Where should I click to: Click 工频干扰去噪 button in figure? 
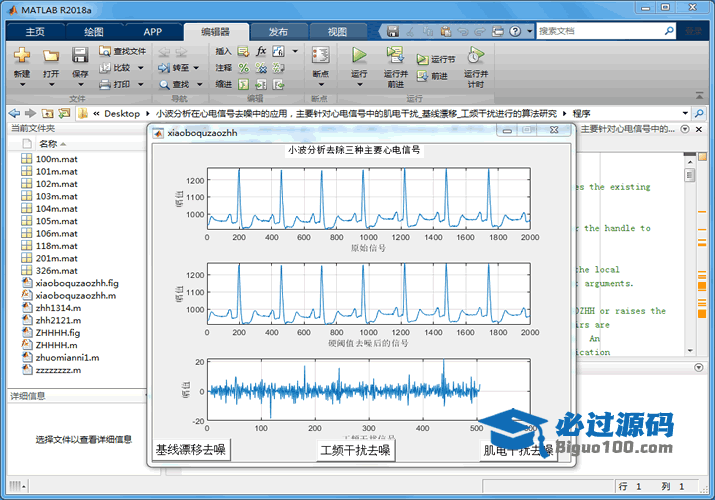point(356,450)
